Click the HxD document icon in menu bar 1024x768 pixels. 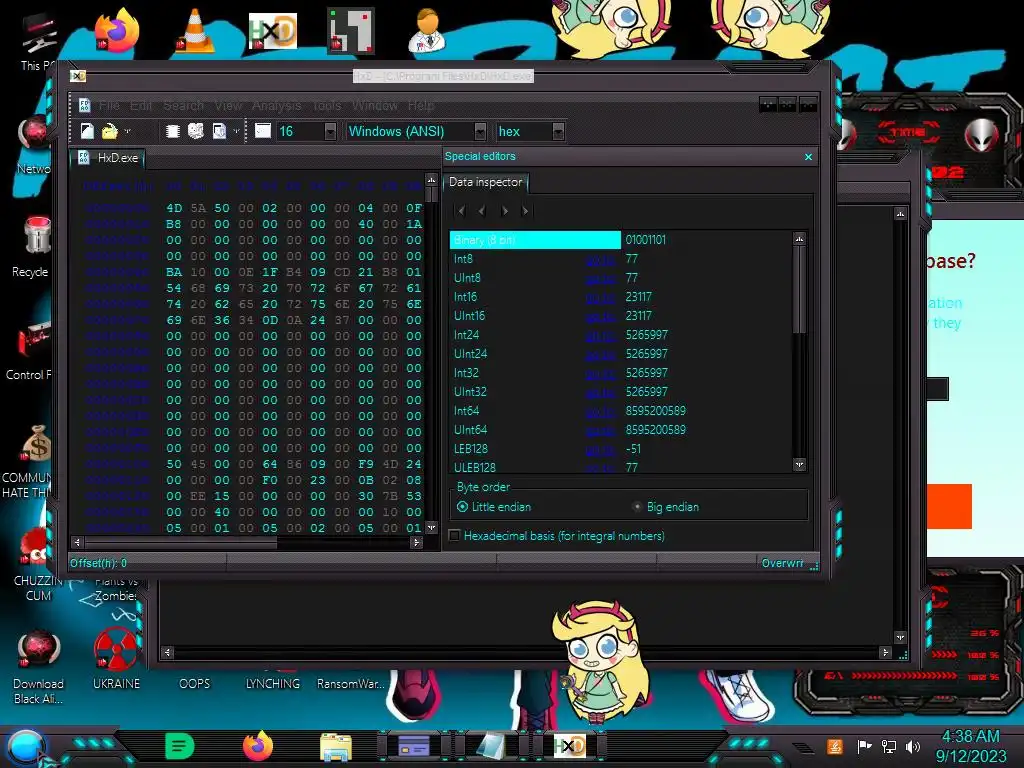[x=84, y=105]
